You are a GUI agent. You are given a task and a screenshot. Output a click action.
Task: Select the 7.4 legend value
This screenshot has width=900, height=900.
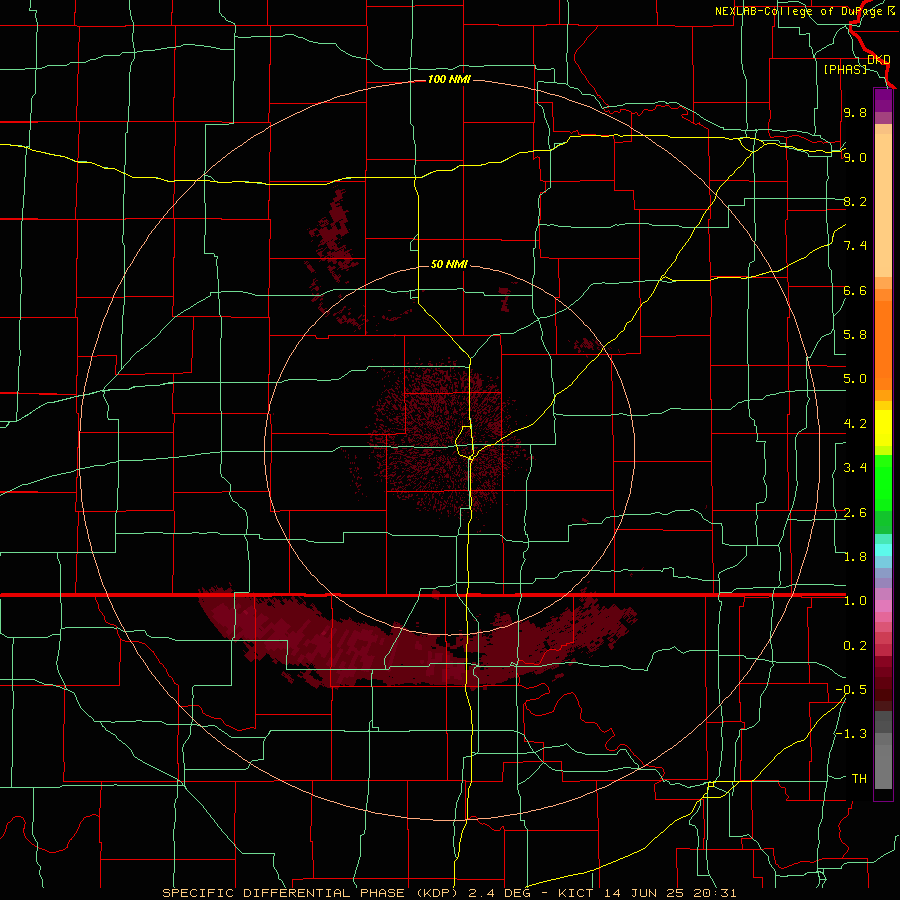[x=855, y=246]
